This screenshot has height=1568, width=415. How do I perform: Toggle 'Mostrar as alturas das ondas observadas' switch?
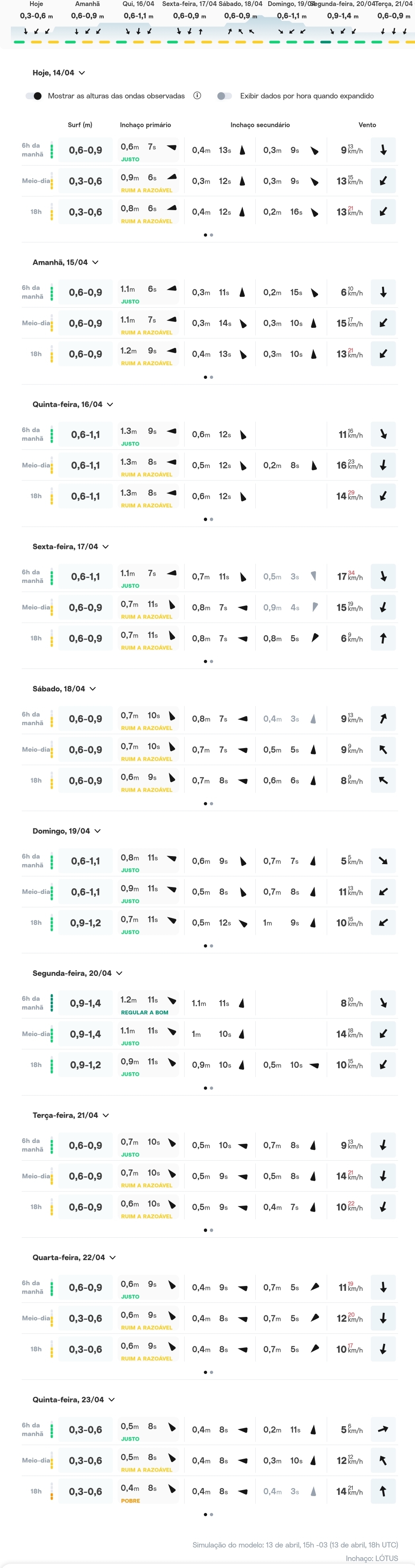click(34, 96)
